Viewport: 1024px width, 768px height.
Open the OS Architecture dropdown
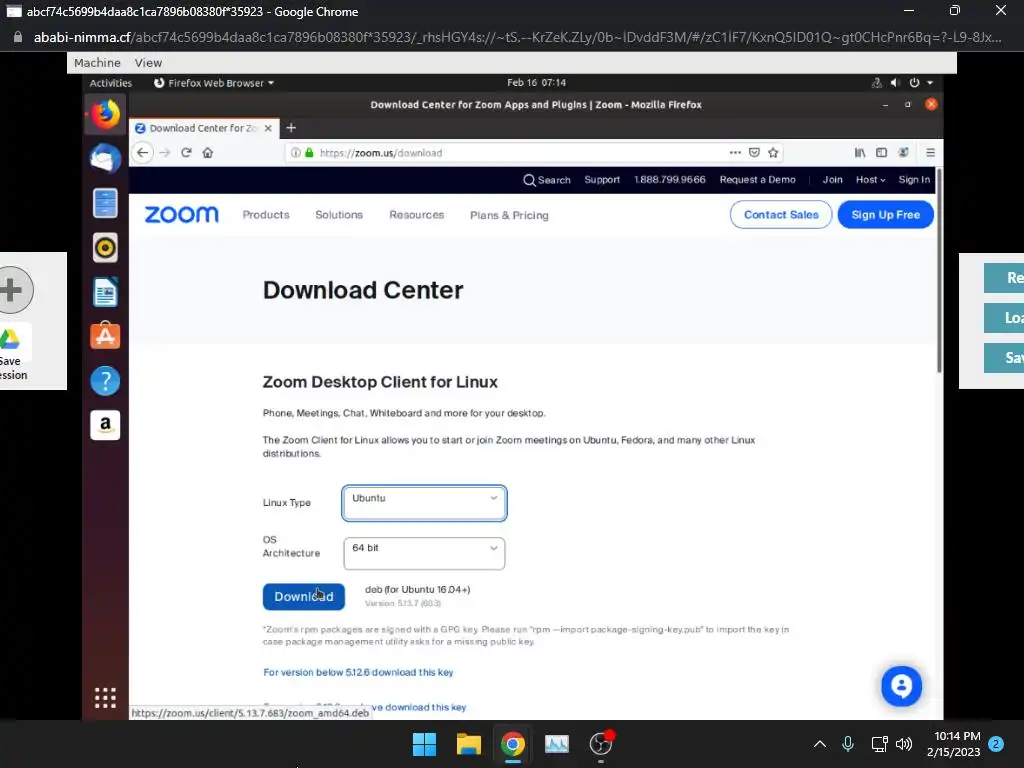[424, 553]
